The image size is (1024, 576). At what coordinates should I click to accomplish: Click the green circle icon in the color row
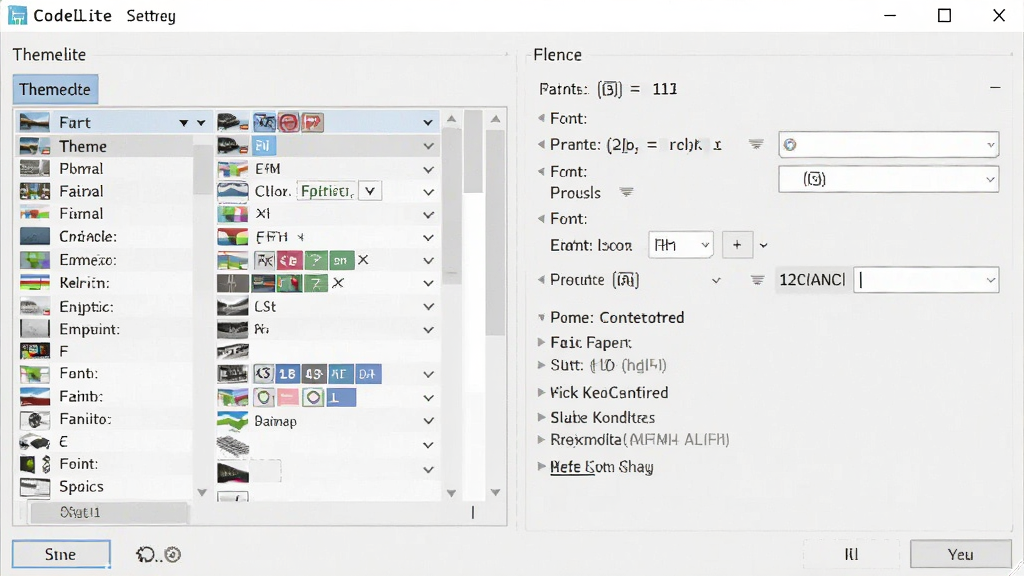(x=264, y=397)
